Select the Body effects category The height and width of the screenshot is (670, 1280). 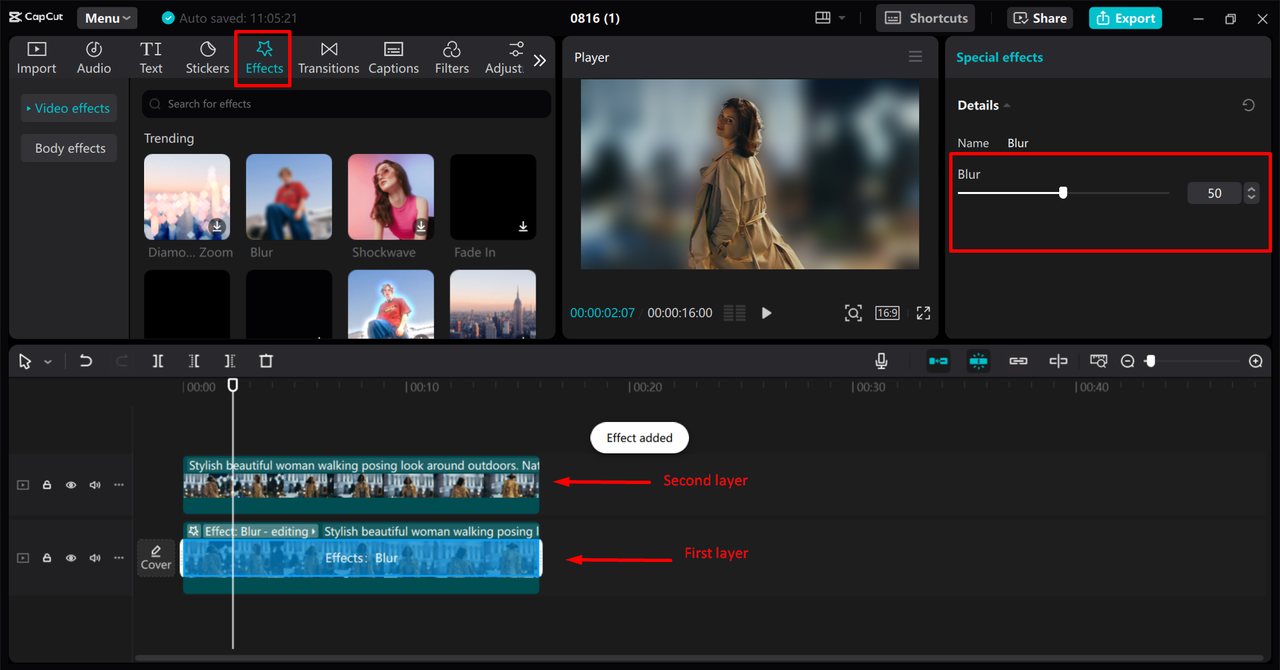pos(70,148)
